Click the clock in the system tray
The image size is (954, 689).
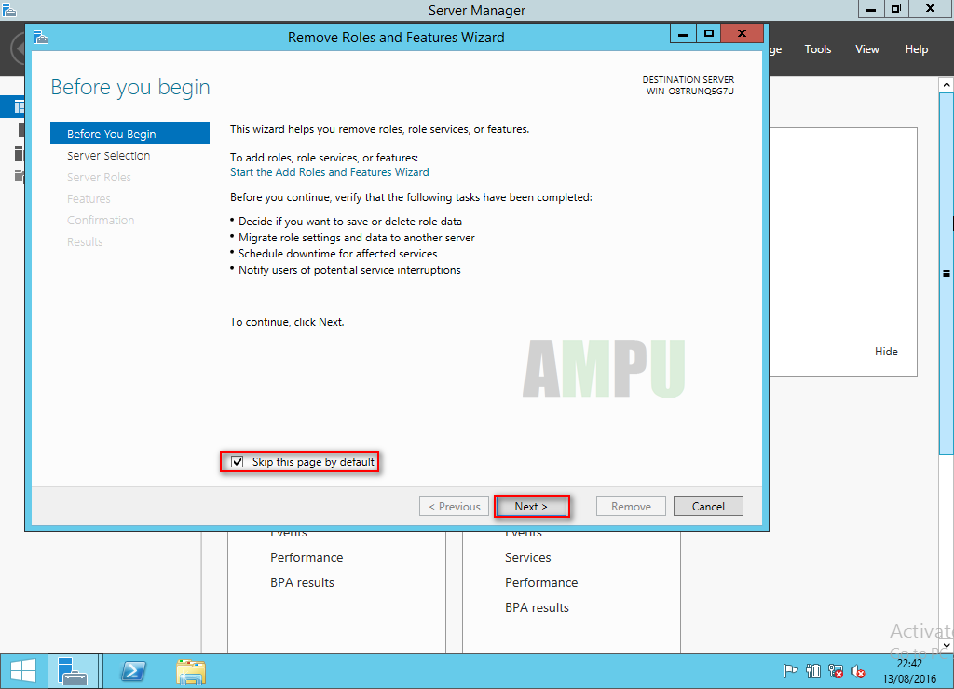click(911, 671)
